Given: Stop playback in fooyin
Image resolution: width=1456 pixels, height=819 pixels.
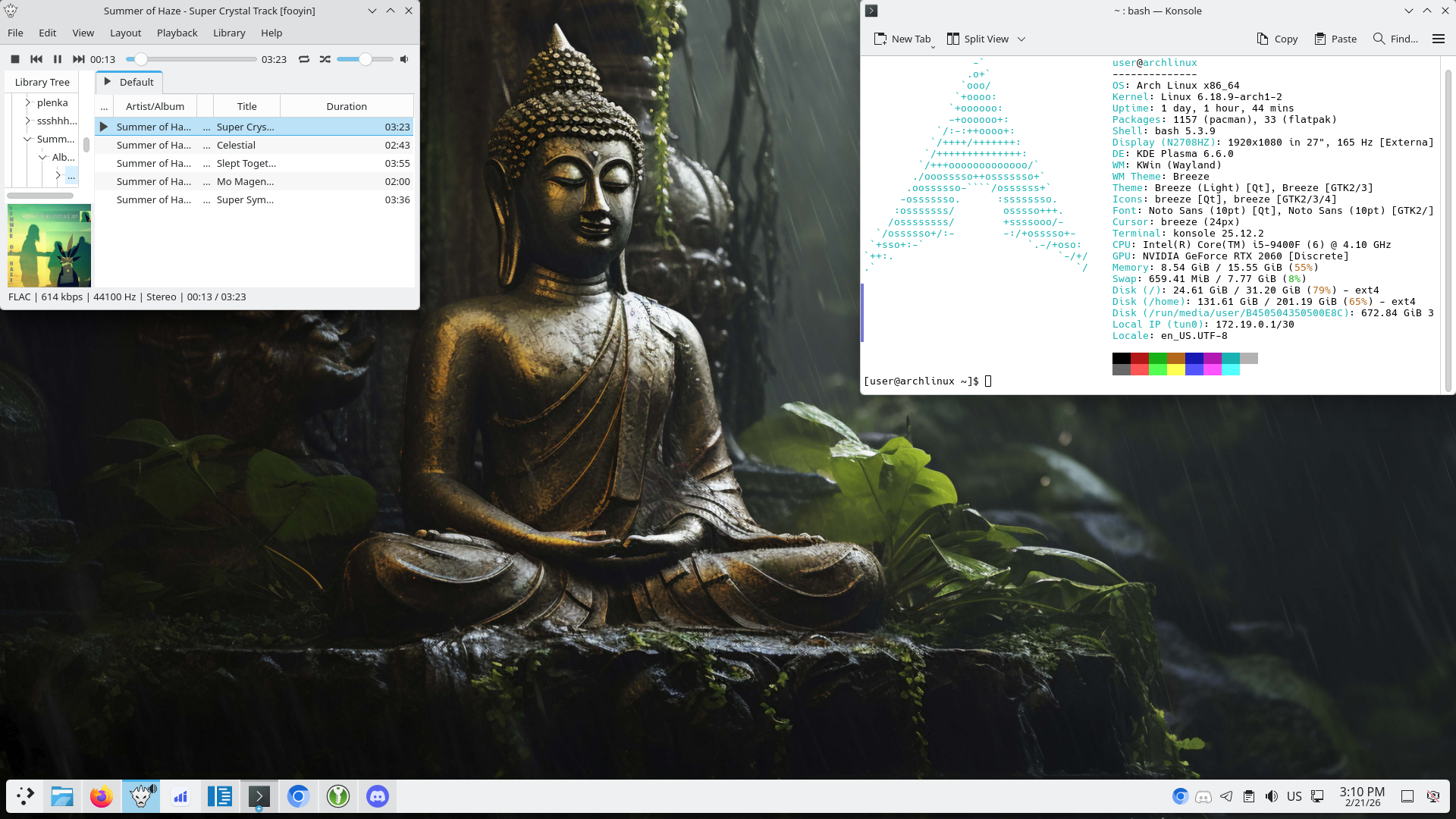Looking at the screenshot, I should [x=14, y=59].
